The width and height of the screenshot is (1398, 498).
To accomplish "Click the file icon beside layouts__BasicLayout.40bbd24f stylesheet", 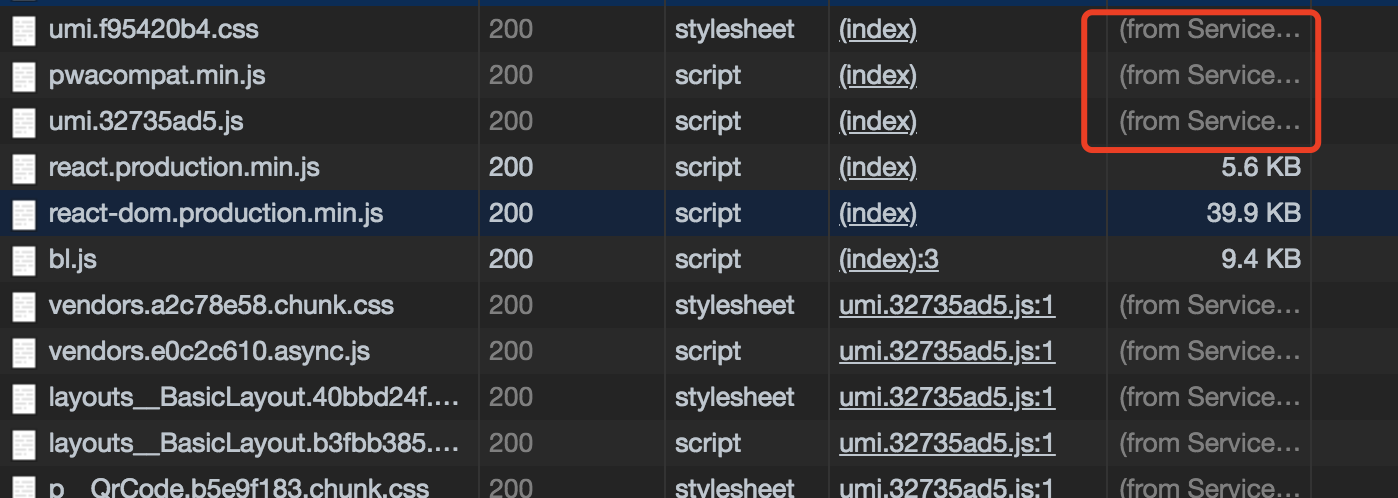I will [23, 398].
